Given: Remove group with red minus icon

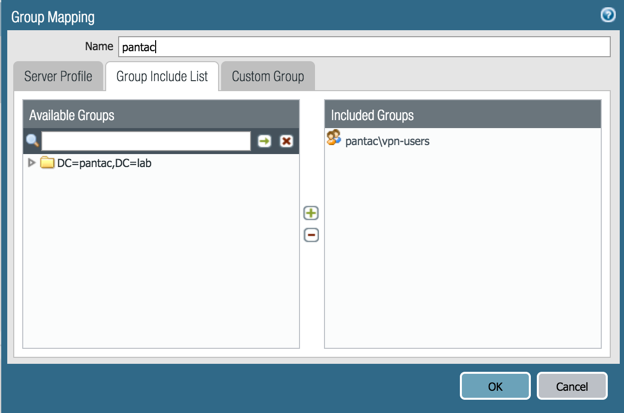Looking at the screenshot, I should 311,235.
